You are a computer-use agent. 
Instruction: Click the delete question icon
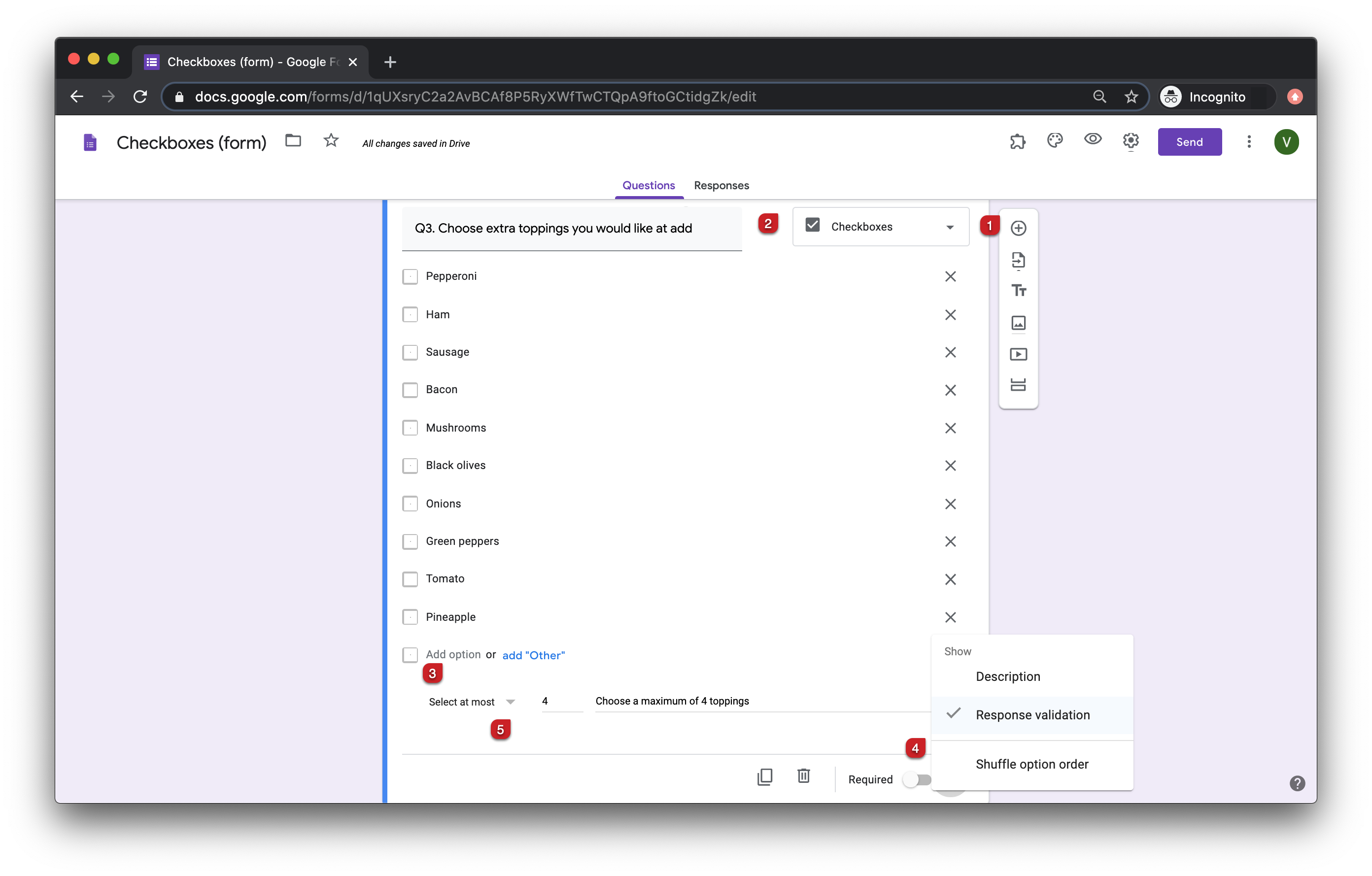pos(804,777)
